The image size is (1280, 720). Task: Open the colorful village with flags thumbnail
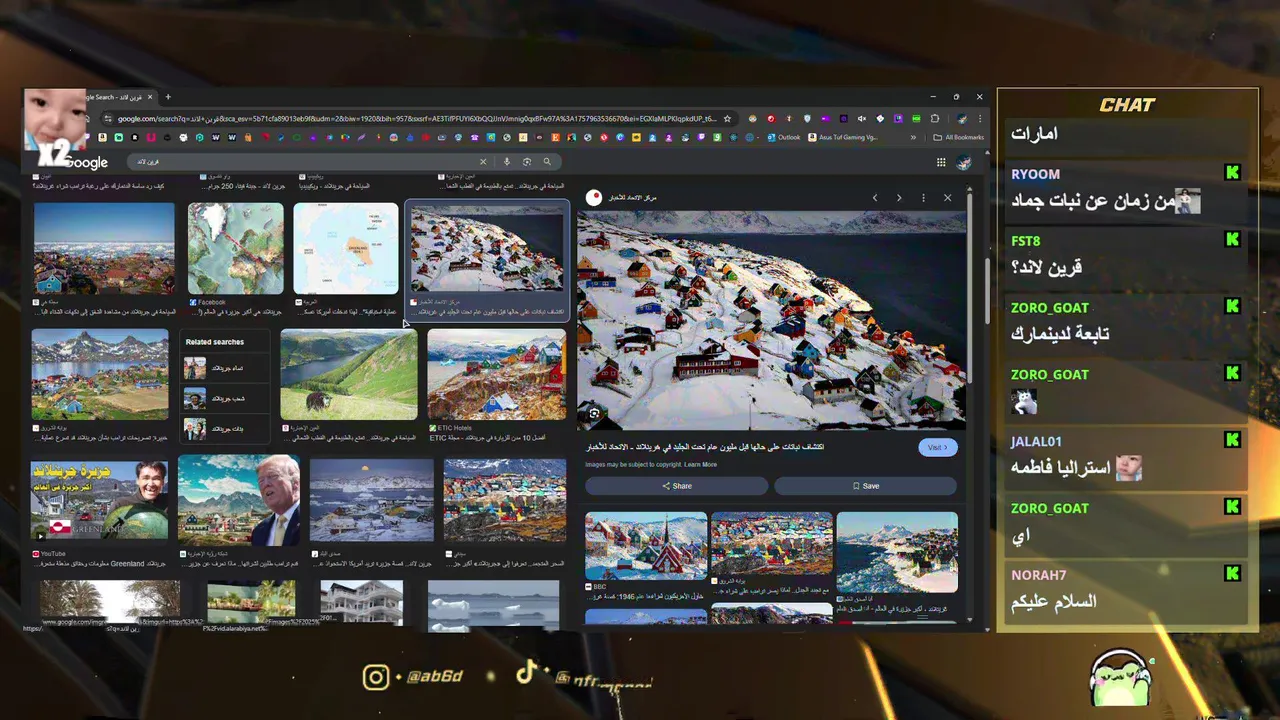[505, 500]
